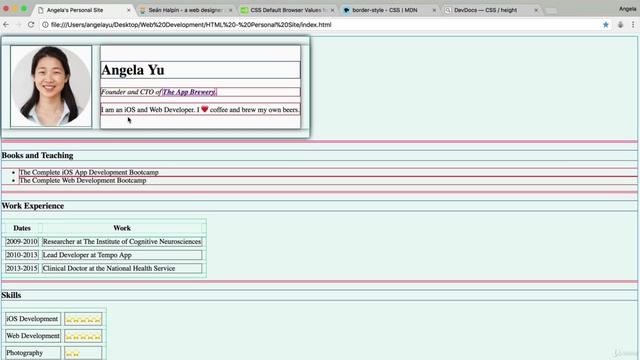Screen dimensions: 640x360
Task: Click the Founder and CTO of text
Action: pyautogui.click(x=131, y=92)
